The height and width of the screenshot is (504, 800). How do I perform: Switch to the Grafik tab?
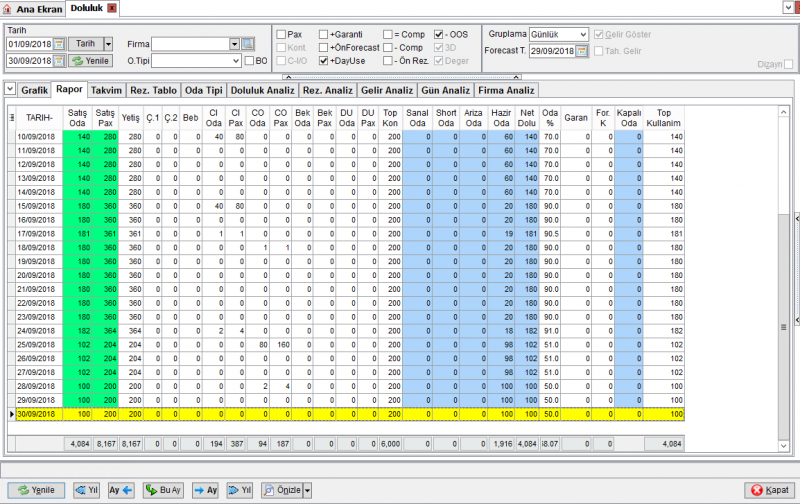coord(35,90)
